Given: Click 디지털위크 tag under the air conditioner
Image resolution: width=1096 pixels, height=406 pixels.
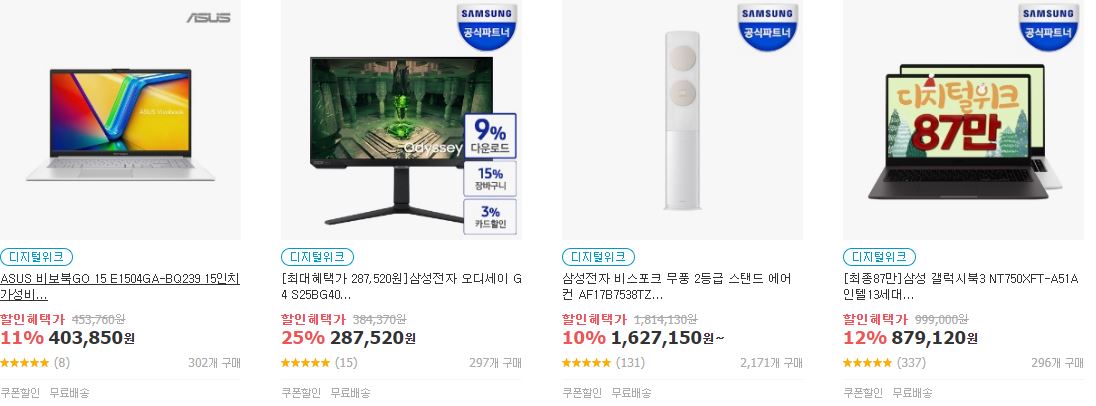Looking at the screenshot, I should pyautogui.click(x=598, y=256).
